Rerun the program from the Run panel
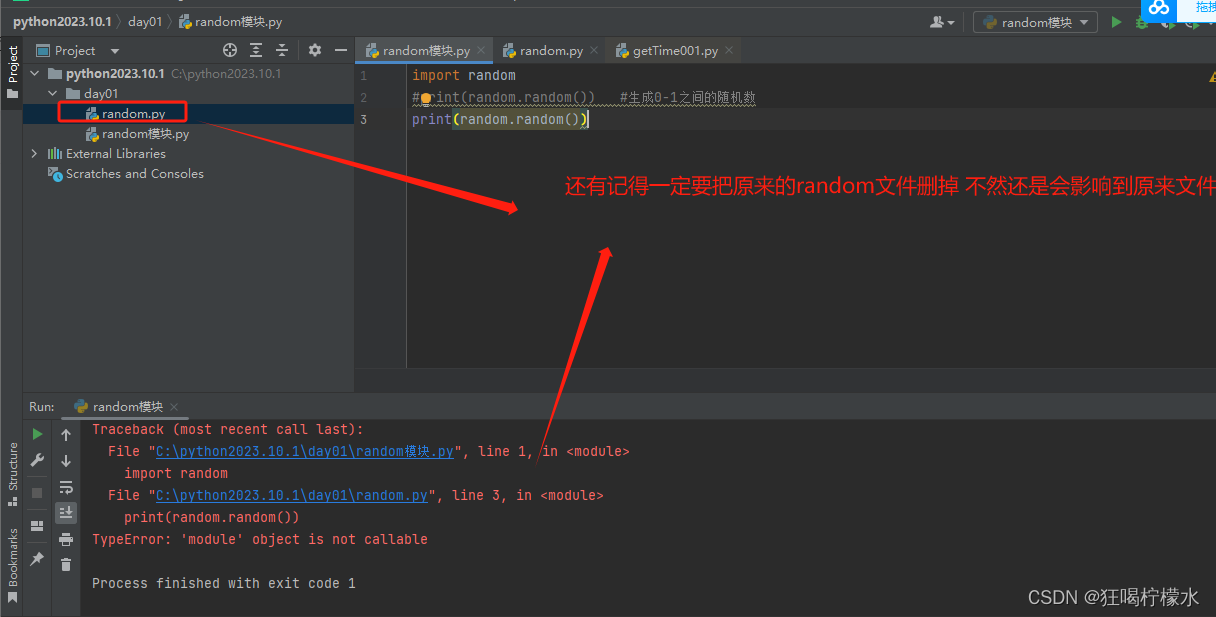The image size is (1216, 617). tap(37, 433)
